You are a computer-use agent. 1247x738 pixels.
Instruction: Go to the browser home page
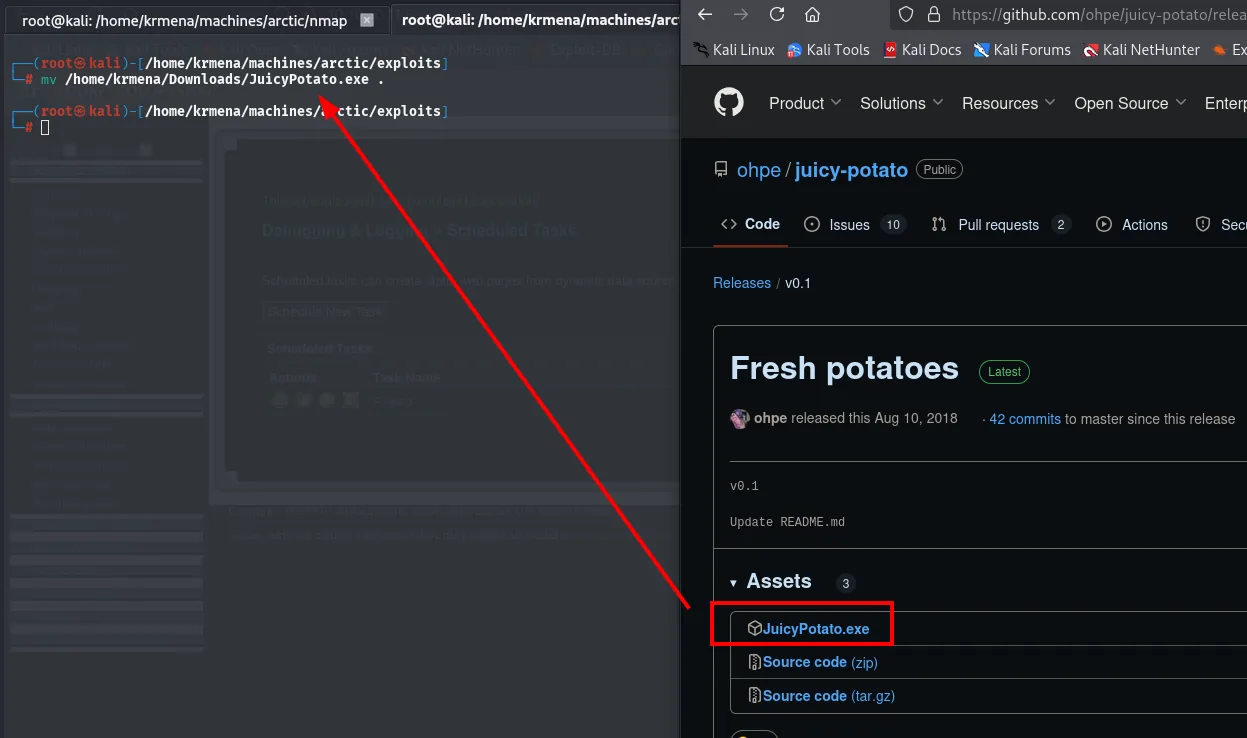point(812,14)
